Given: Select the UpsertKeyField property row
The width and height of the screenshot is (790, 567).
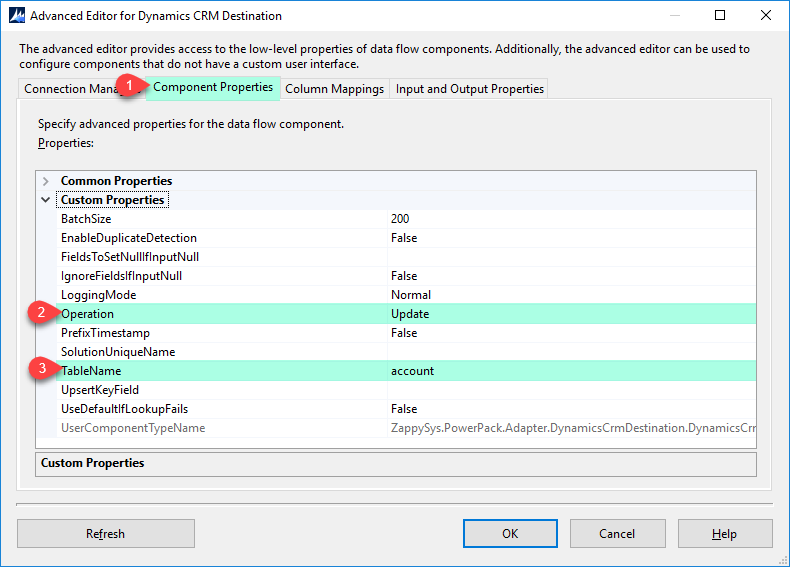Looking at the screenshot, I should [100, 390].
